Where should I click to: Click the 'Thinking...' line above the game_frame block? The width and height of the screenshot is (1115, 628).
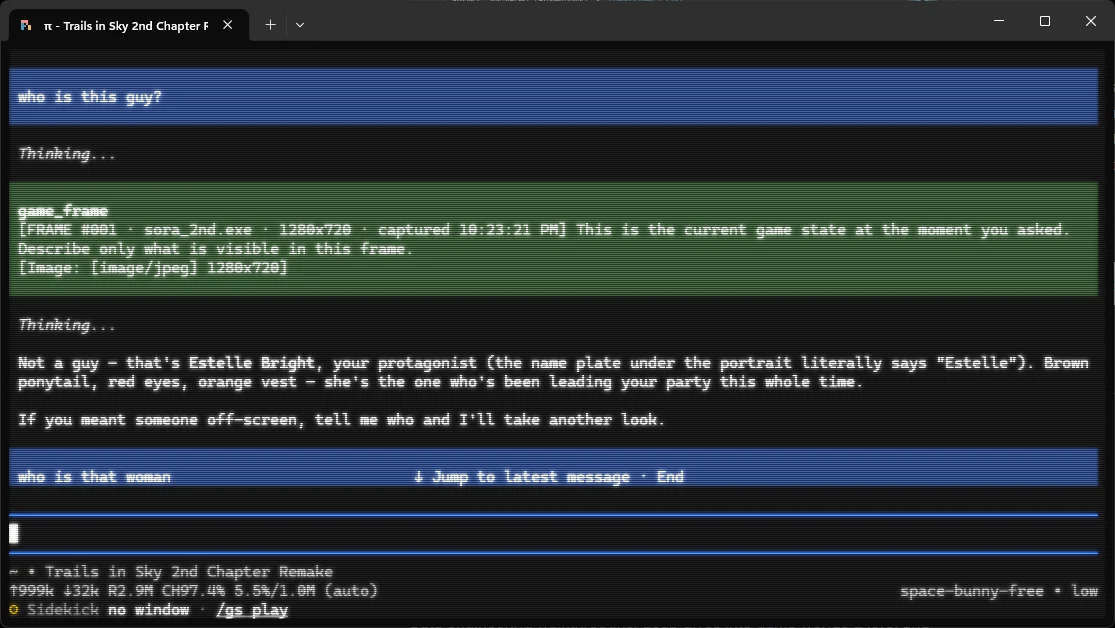pyautogui.click(x=67, y=154)
